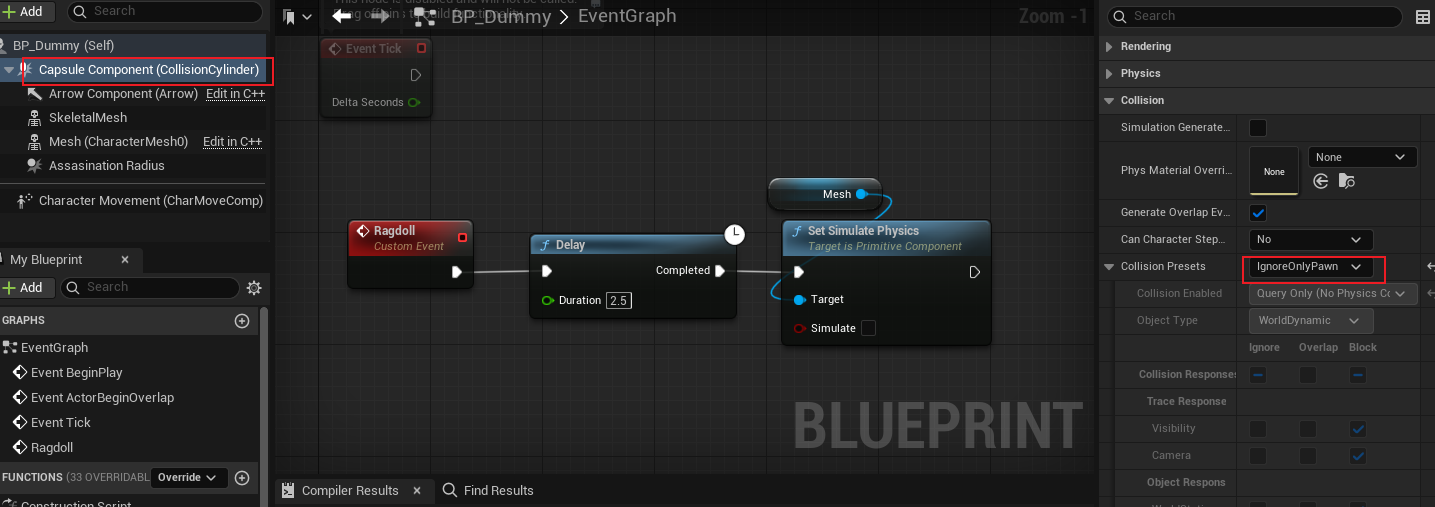Viewport: 1435px width, 507px height.
Task: Click the Event BeginPlay event icon
Action: (x=20, y=373)
